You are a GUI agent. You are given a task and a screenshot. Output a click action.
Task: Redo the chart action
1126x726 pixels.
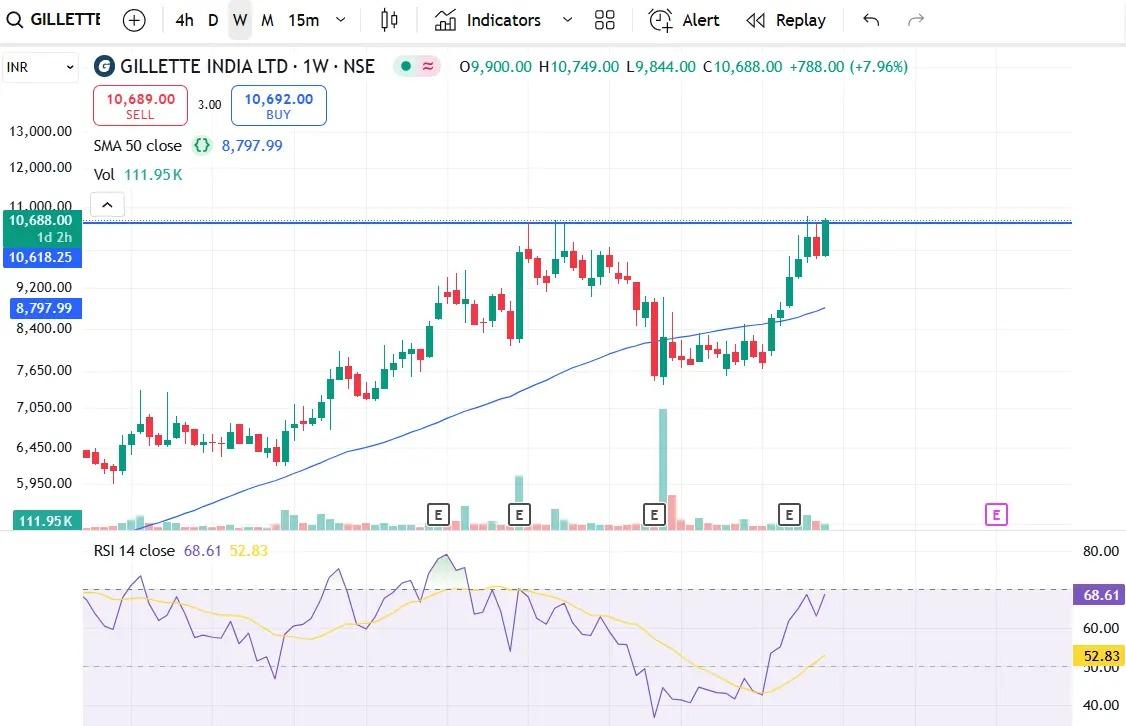pyautogui.click(x=916, y=20)
